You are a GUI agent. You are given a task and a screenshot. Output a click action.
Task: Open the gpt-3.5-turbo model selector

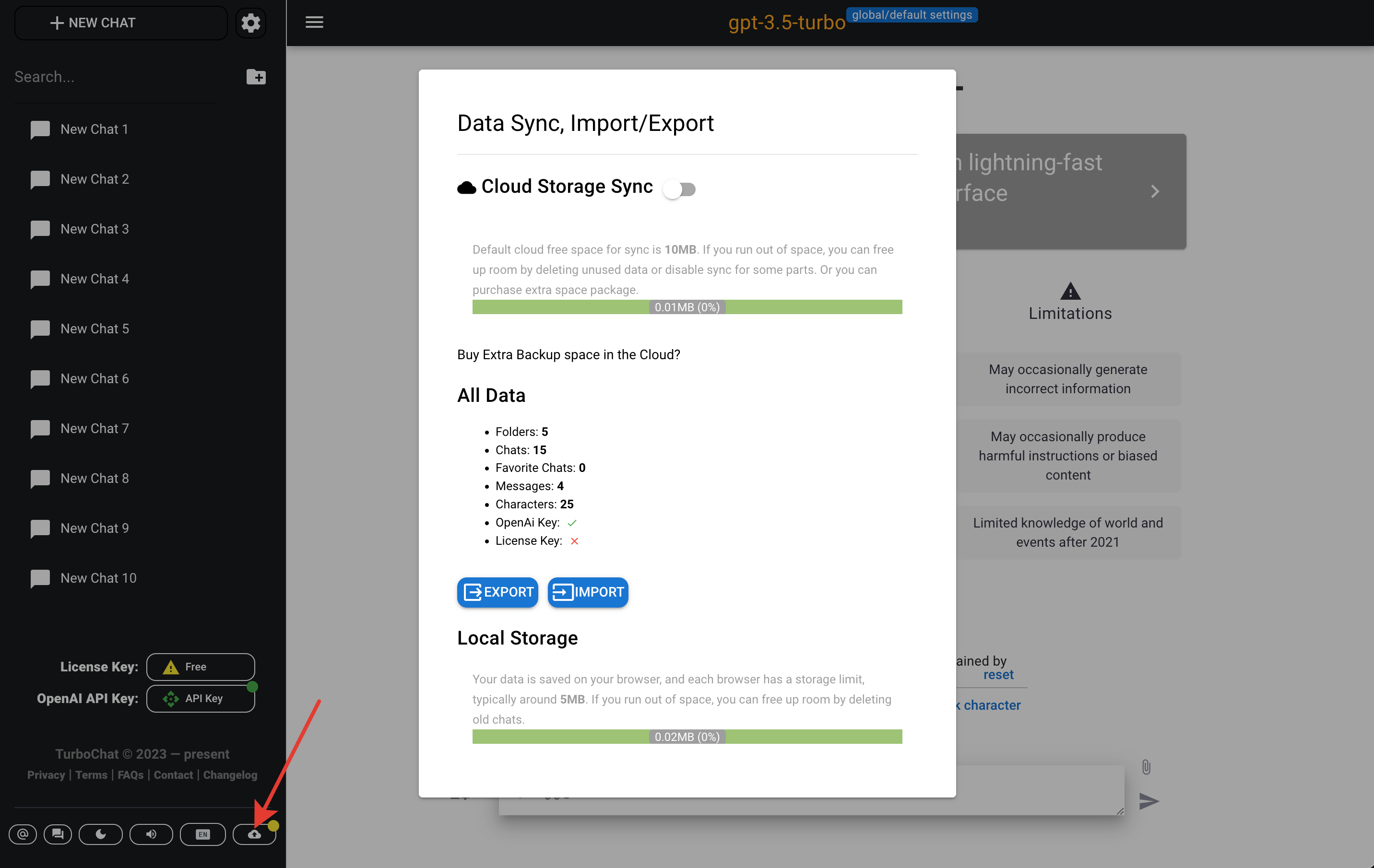point(786,22)
